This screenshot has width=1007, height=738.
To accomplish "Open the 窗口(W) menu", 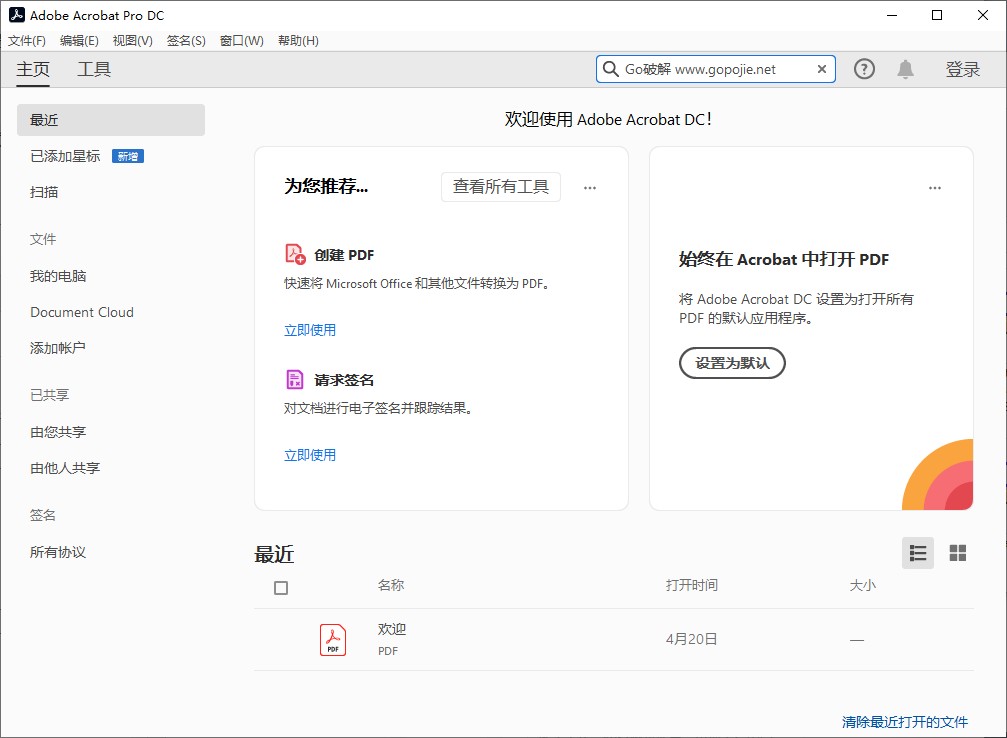I will click(241, 40).
